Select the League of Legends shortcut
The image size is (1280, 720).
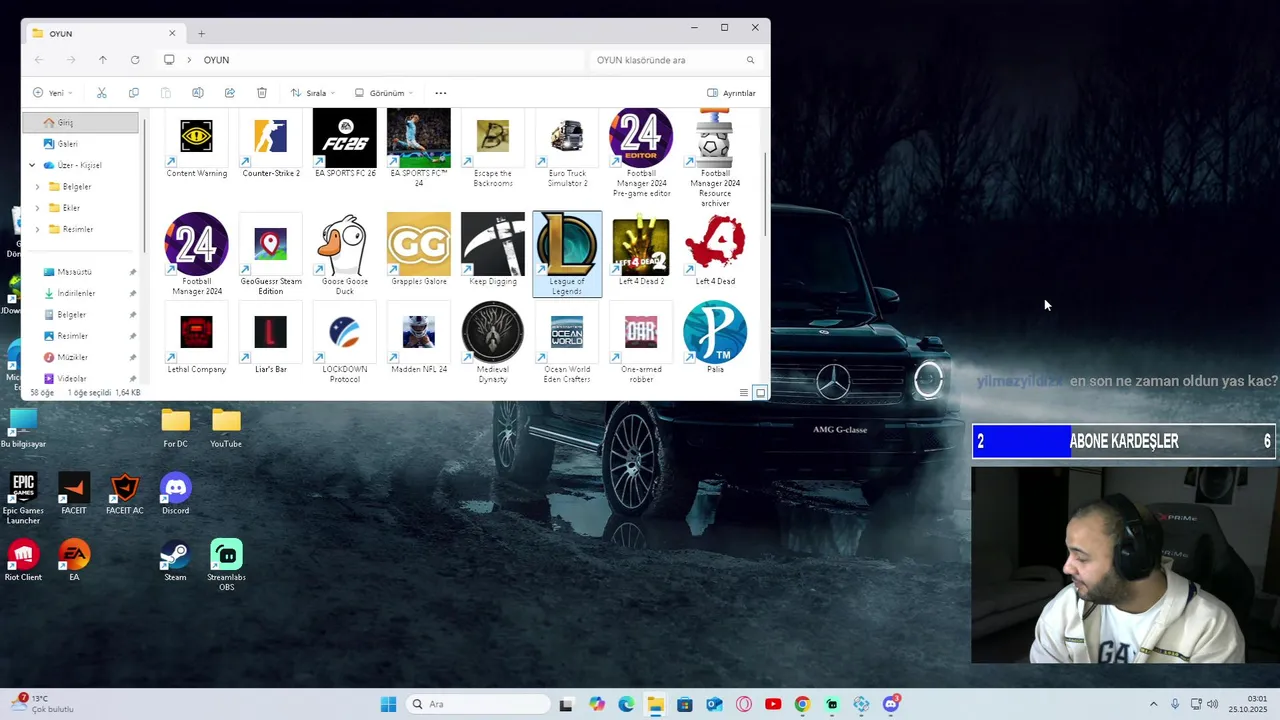tap(567, 254)
